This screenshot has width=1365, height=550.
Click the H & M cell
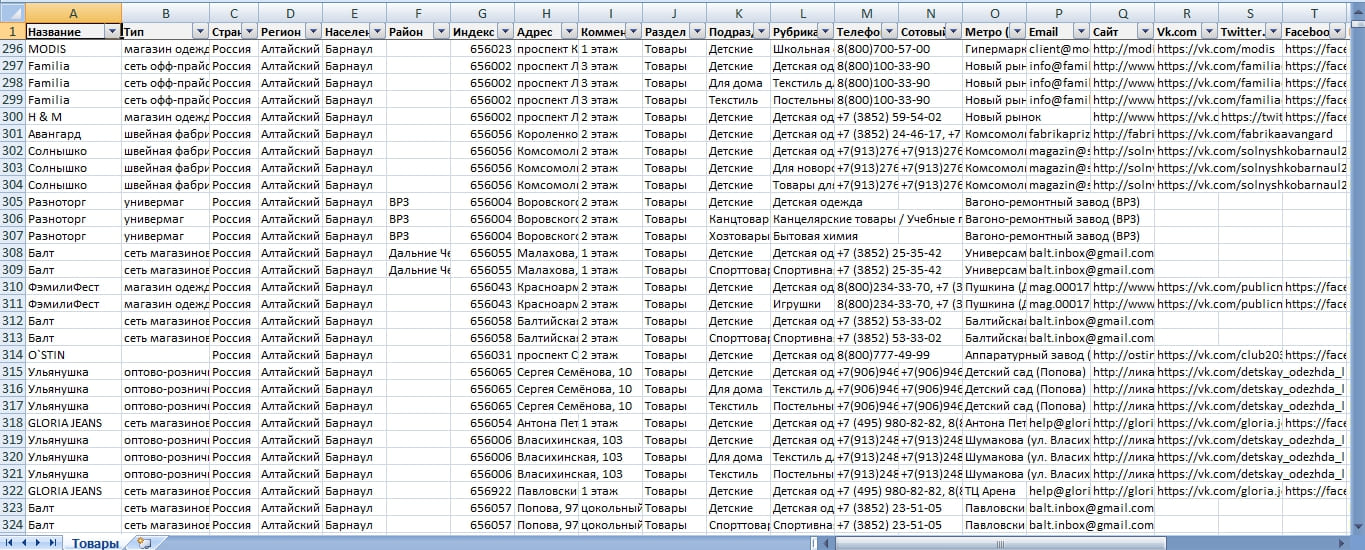(x=74, y=117)
